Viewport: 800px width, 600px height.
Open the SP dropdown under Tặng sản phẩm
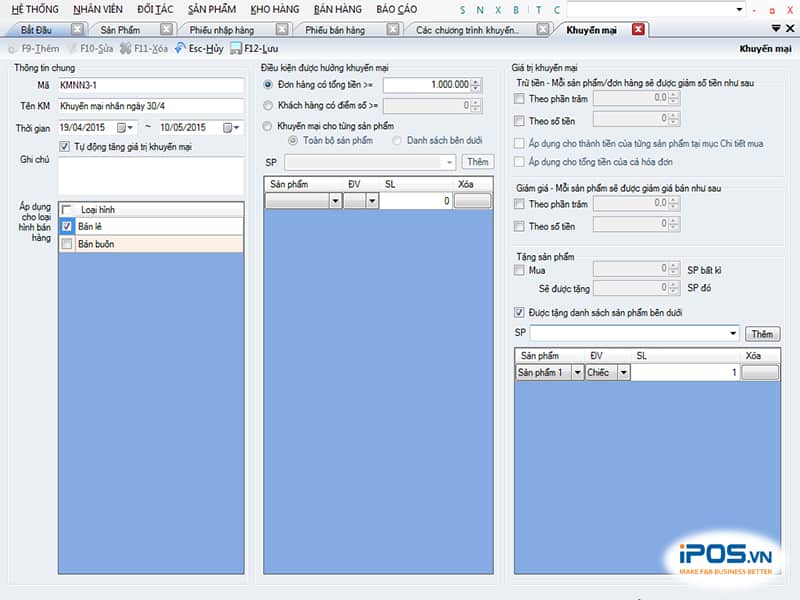click(734, 333)
